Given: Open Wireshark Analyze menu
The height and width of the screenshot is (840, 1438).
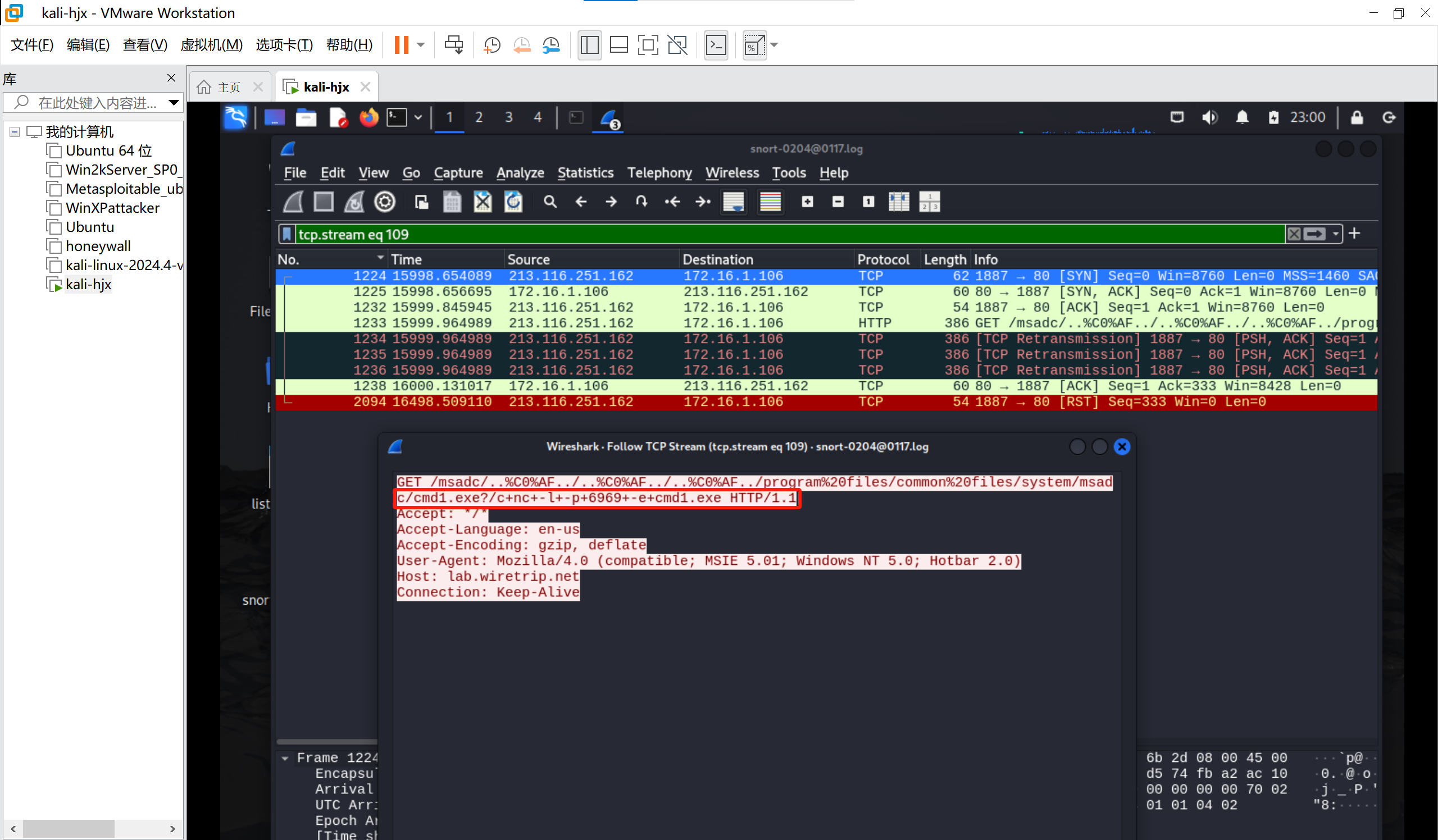Looking at the screenshot, I should (x=520, y=173).
